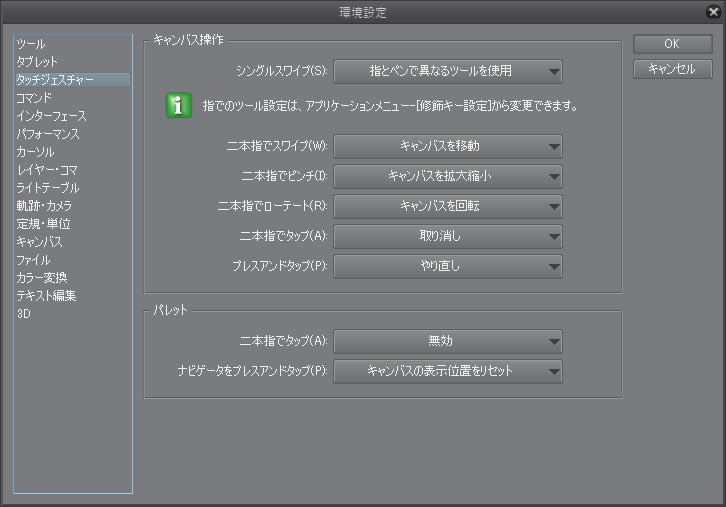Close the 環境設定 dialog with X

(x=713, y=12)
